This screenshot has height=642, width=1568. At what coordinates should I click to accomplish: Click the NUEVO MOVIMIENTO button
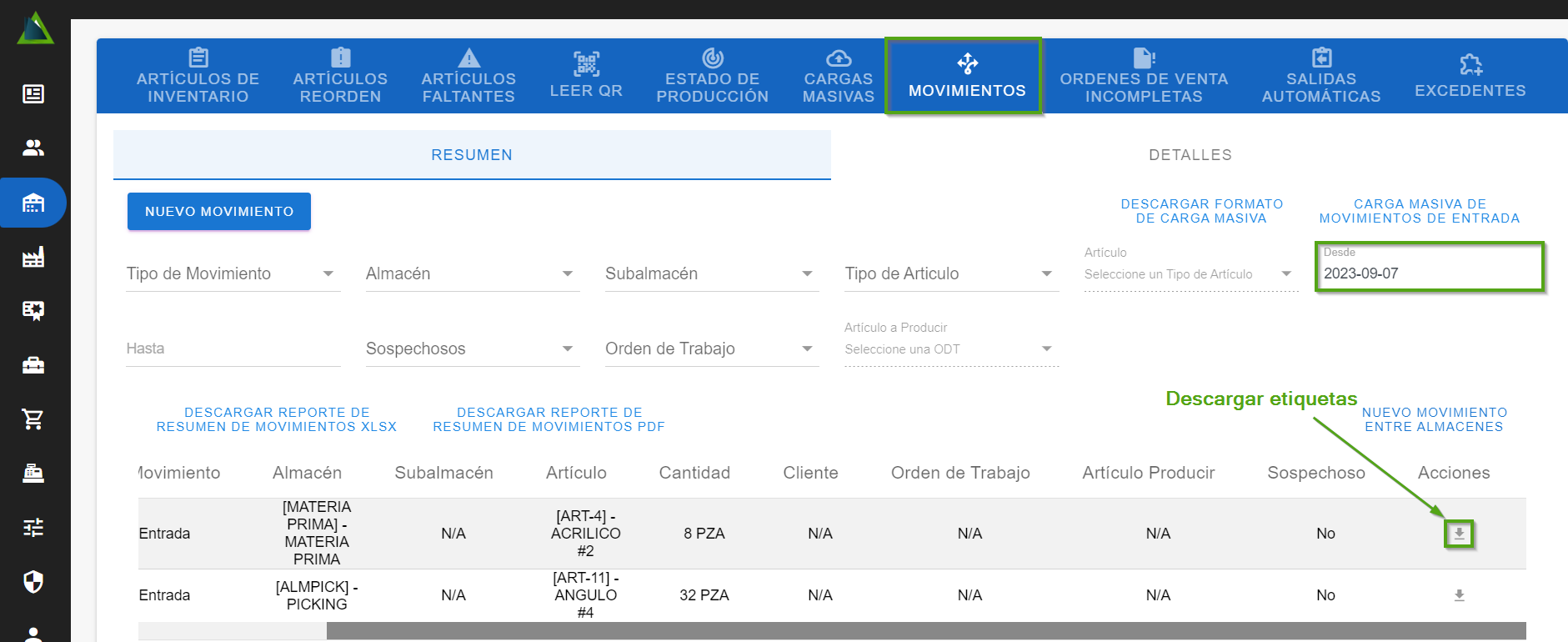click(x=219, y=212)
